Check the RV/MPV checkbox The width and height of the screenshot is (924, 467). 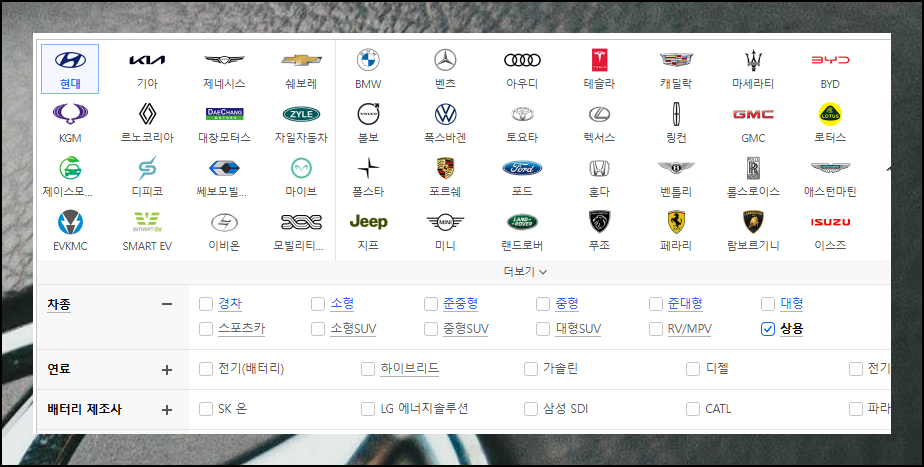coord(655,329)
